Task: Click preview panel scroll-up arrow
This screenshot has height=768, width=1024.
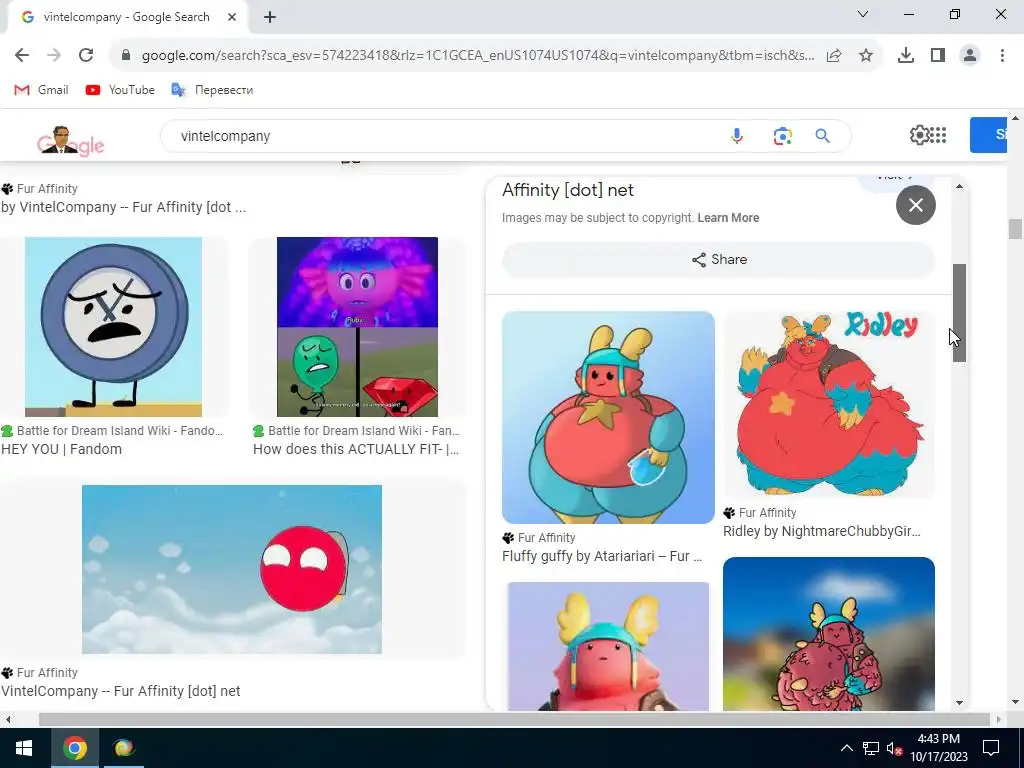Action: click(x=959, y=186)
